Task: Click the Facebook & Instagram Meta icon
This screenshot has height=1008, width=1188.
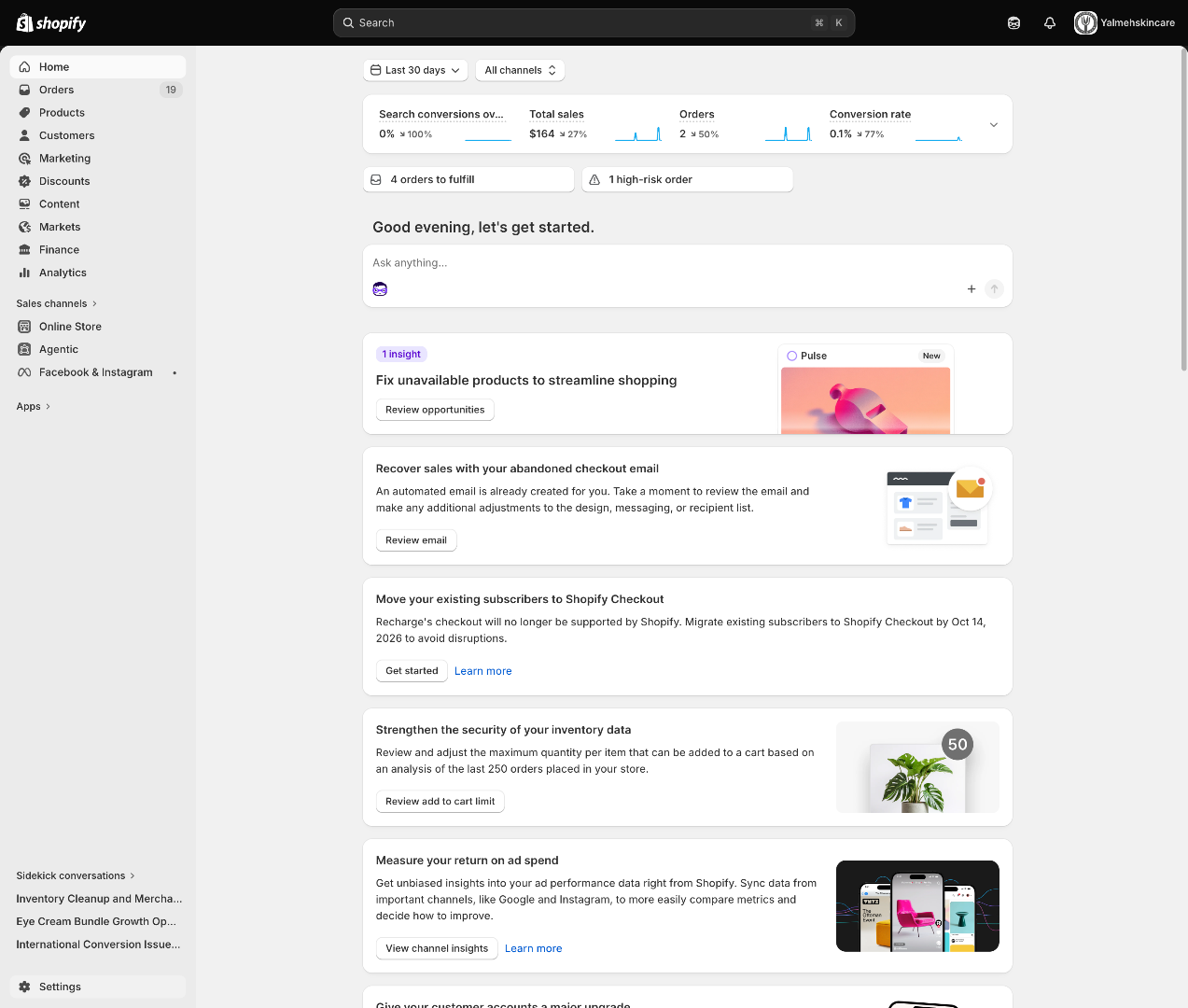Action: coord(25,372)
